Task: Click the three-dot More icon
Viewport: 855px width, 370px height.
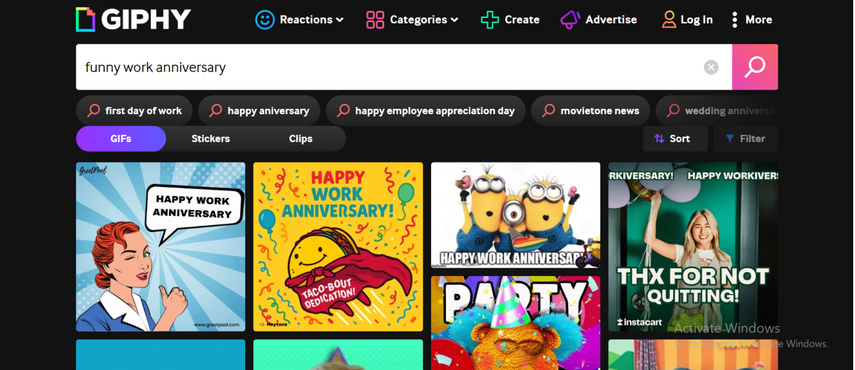Action: click(734, 20)
